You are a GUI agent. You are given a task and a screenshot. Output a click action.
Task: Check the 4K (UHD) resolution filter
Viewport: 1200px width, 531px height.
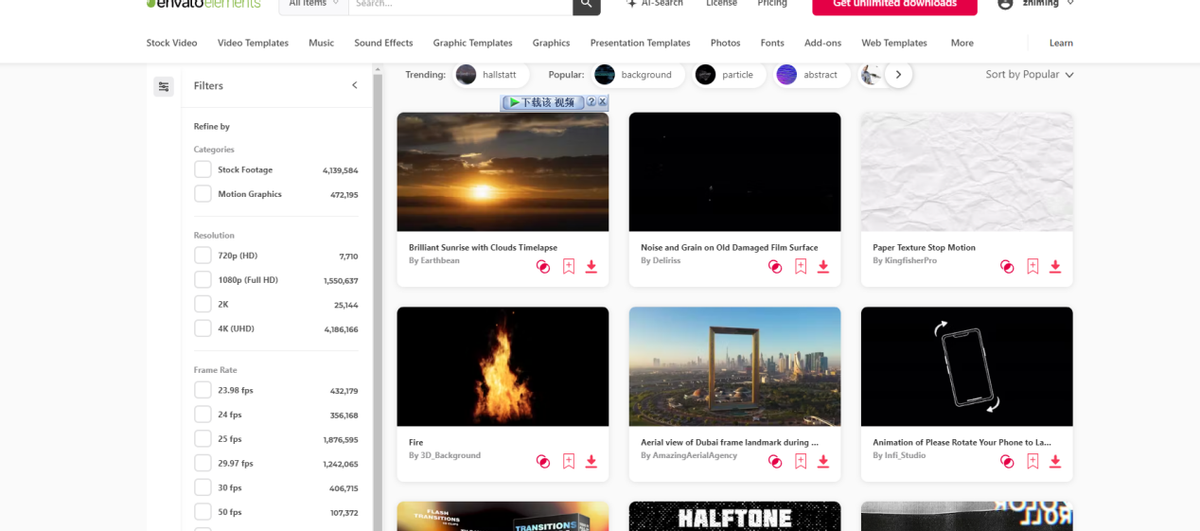tap(203, 328)
